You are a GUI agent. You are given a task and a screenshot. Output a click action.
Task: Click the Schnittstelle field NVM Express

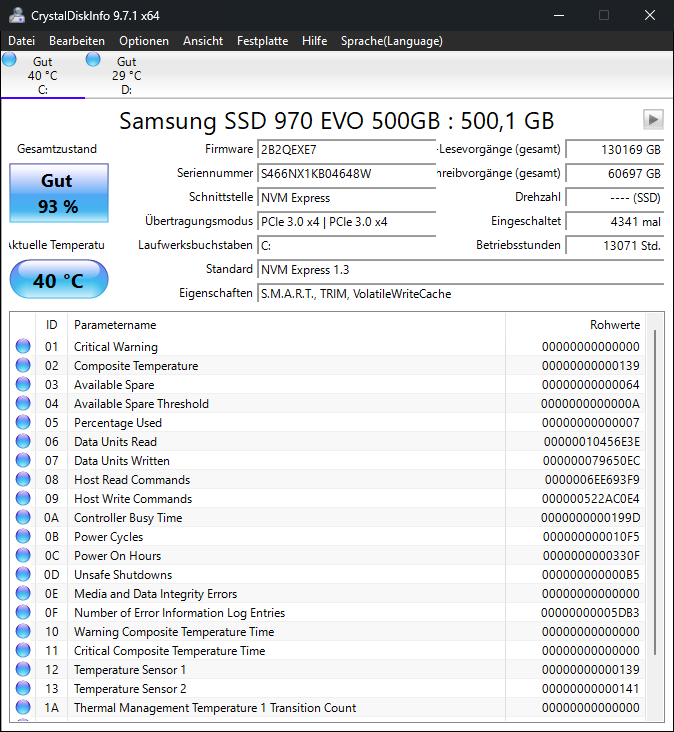click(346, 198)
